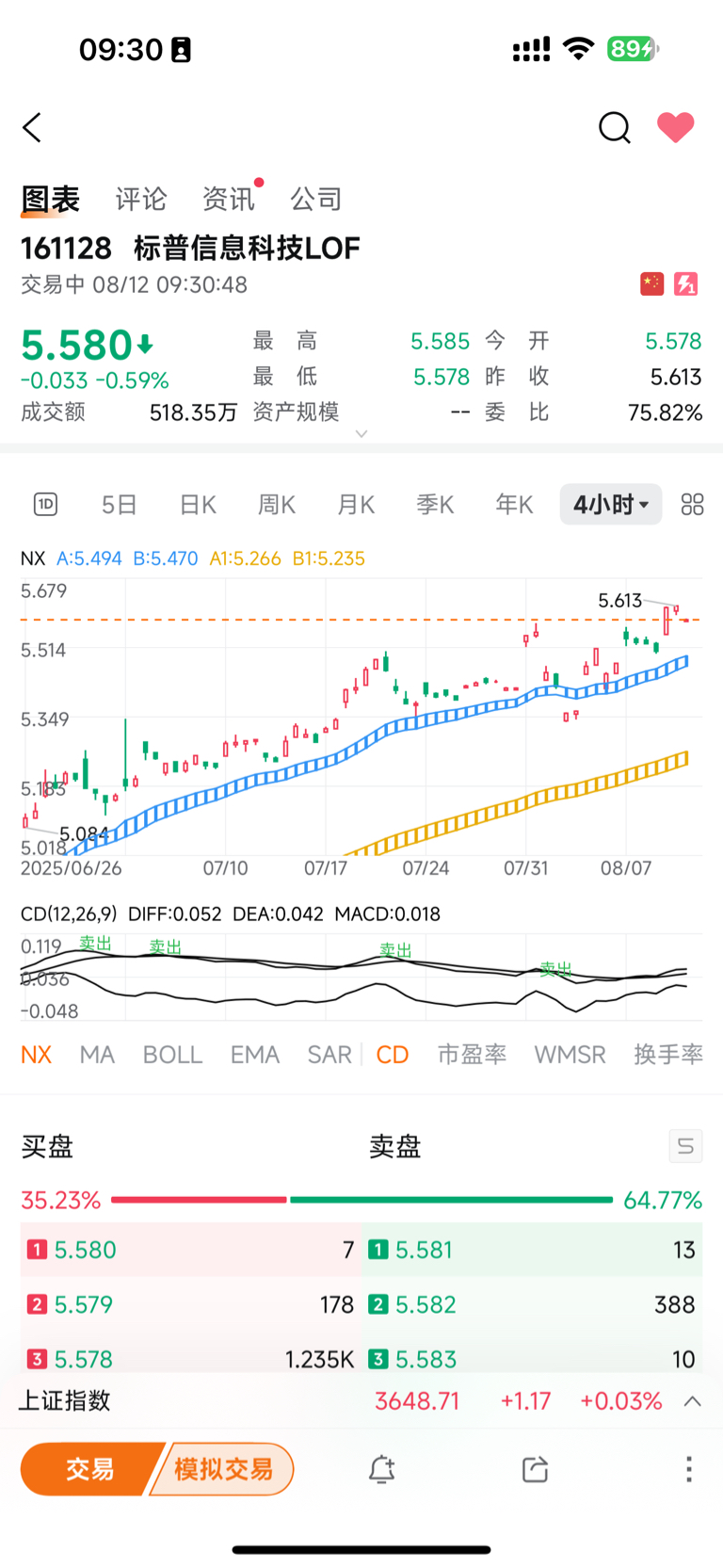Tap the back arrow icon

tap(33, 127)
